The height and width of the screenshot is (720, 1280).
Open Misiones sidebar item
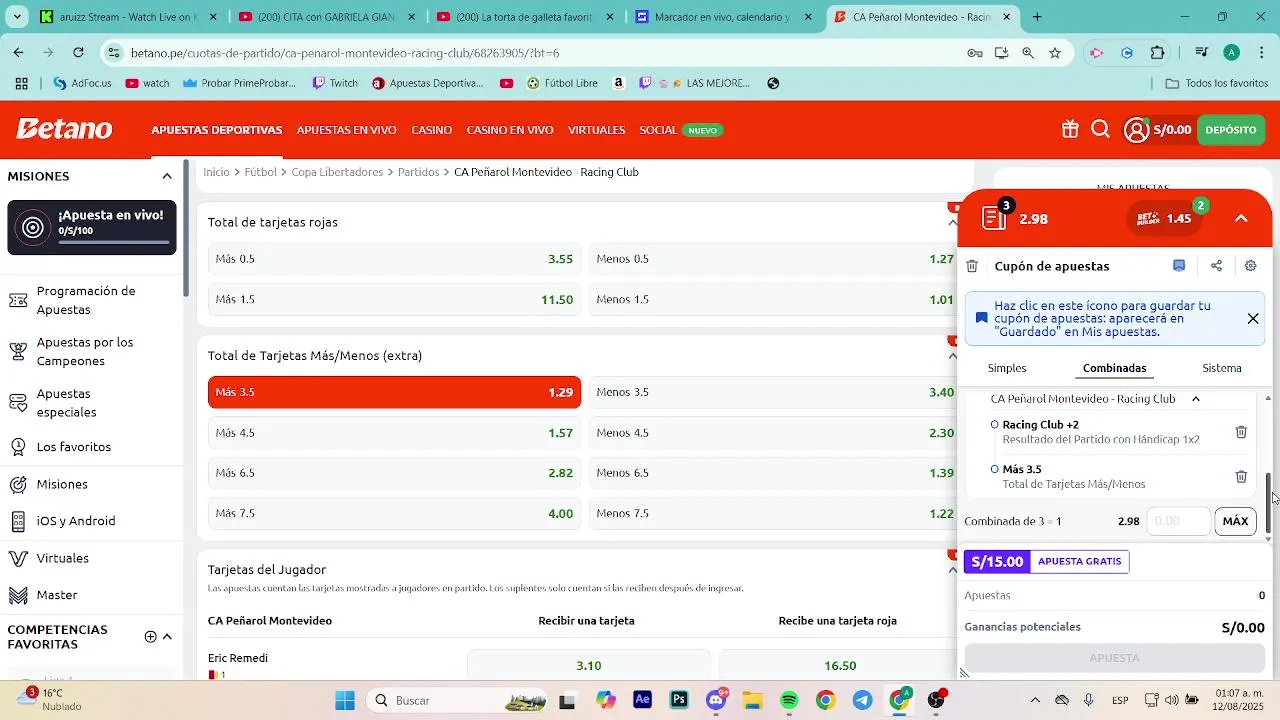(x=90, y=484)
